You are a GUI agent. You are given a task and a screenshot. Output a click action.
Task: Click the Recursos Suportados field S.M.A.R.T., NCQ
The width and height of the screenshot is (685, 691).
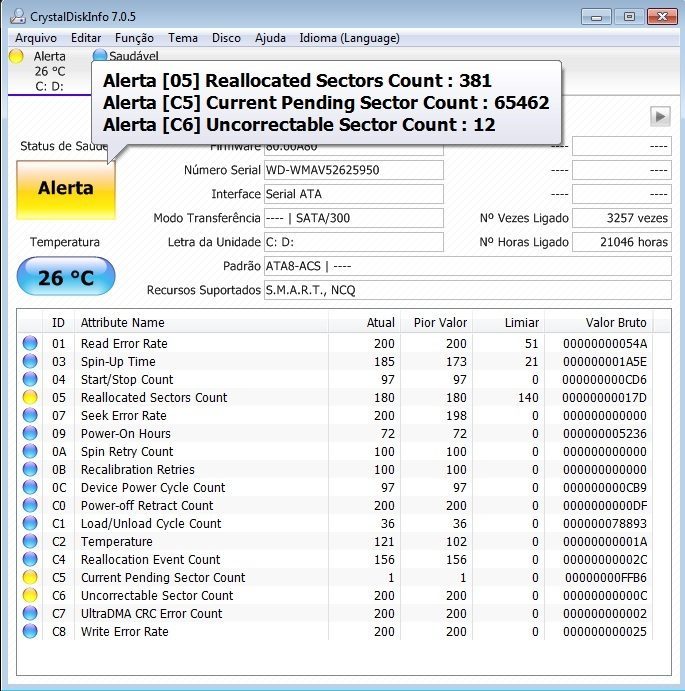tap(468, 290)
